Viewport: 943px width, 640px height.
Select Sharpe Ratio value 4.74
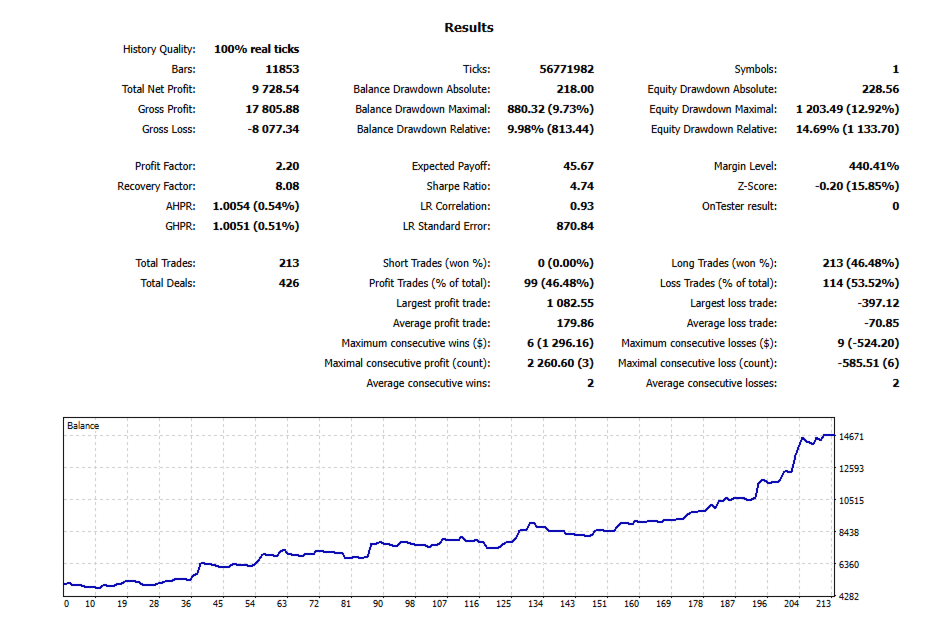coord(582,186)
